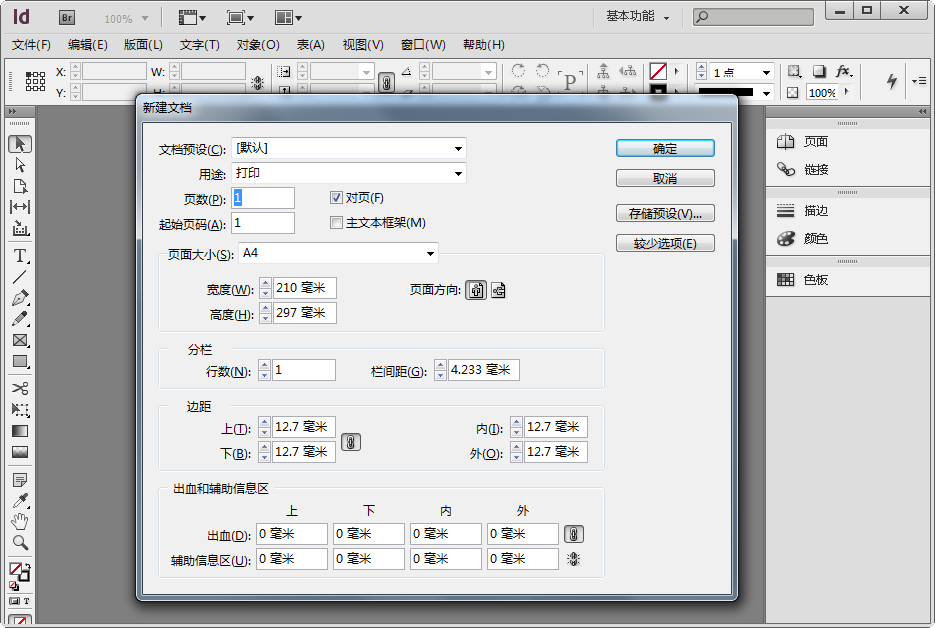Open the 色板 (Swatches) panel
This screenshot has width=935, height=628.
tap(813, 280)
